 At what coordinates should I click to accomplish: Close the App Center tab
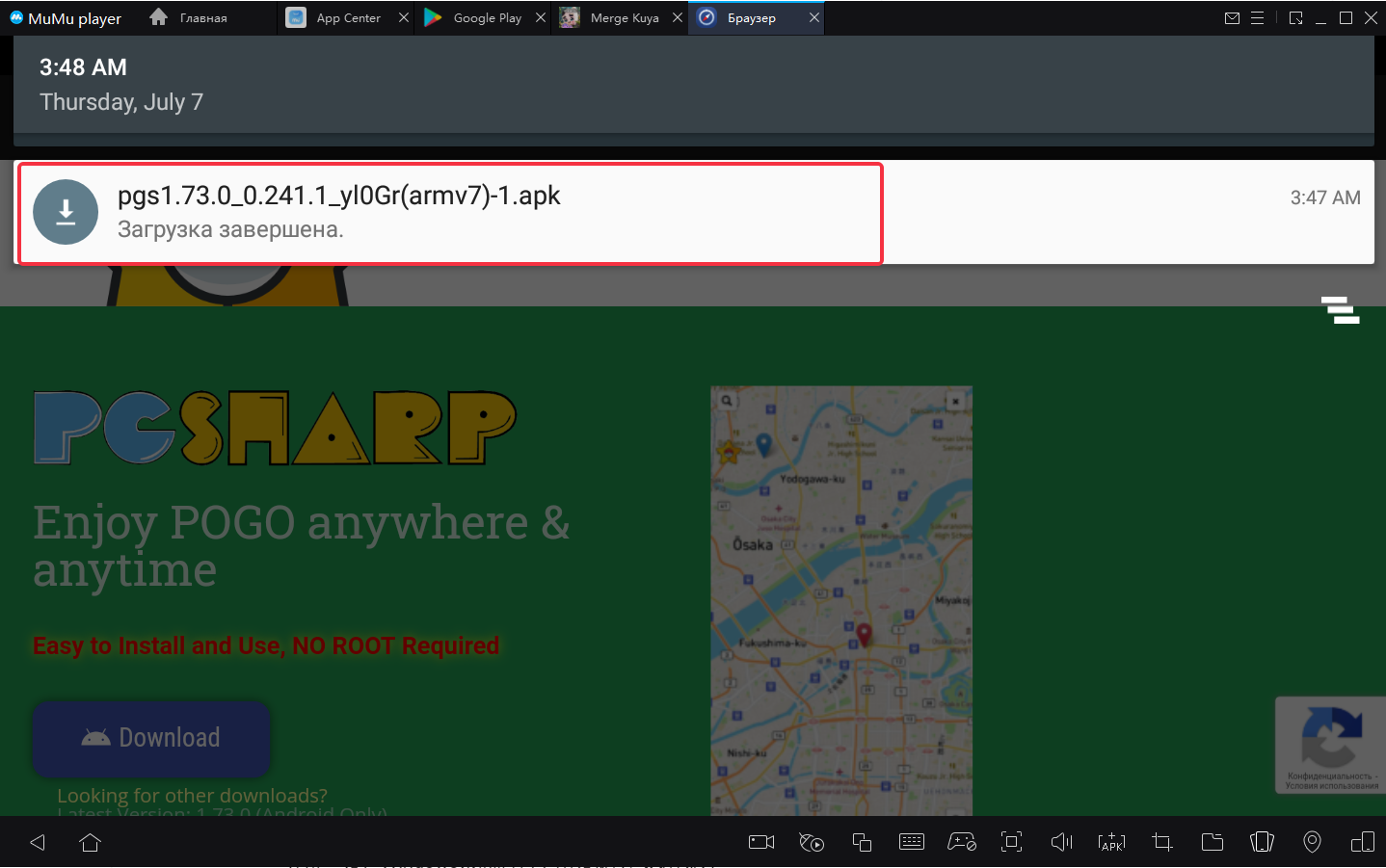point(404,17)
